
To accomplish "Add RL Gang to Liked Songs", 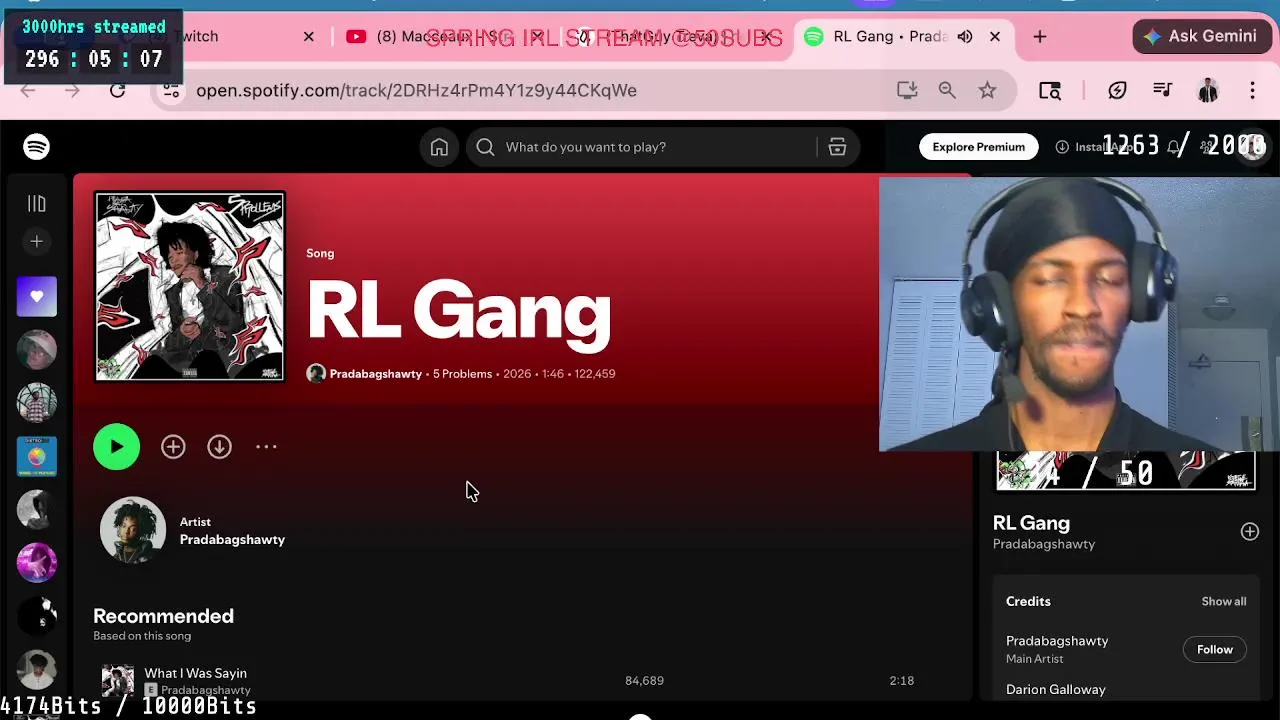I will pyautogui.click(x=173, y=447).
